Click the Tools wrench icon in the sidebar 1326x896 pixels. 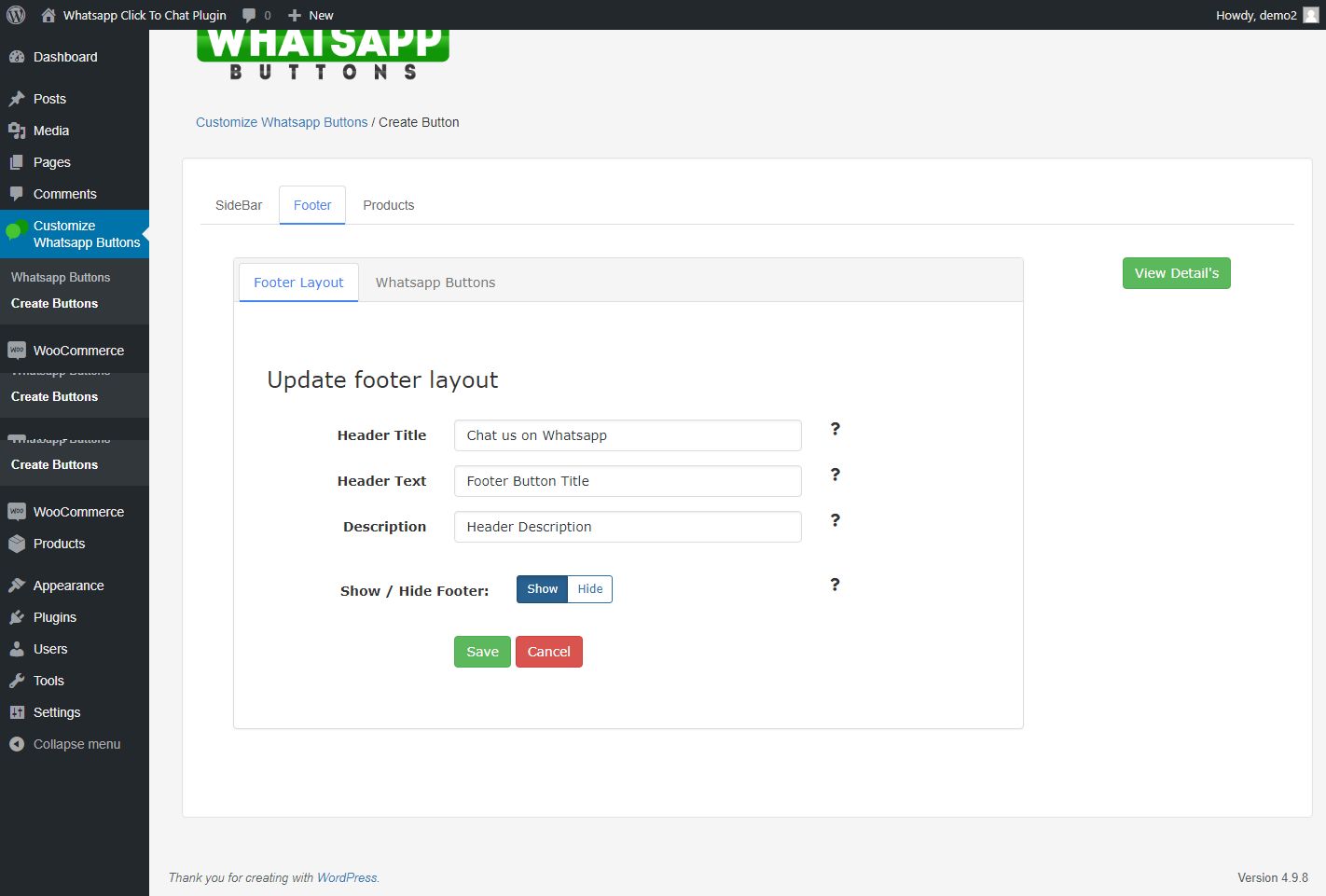(x=17, y=681)
